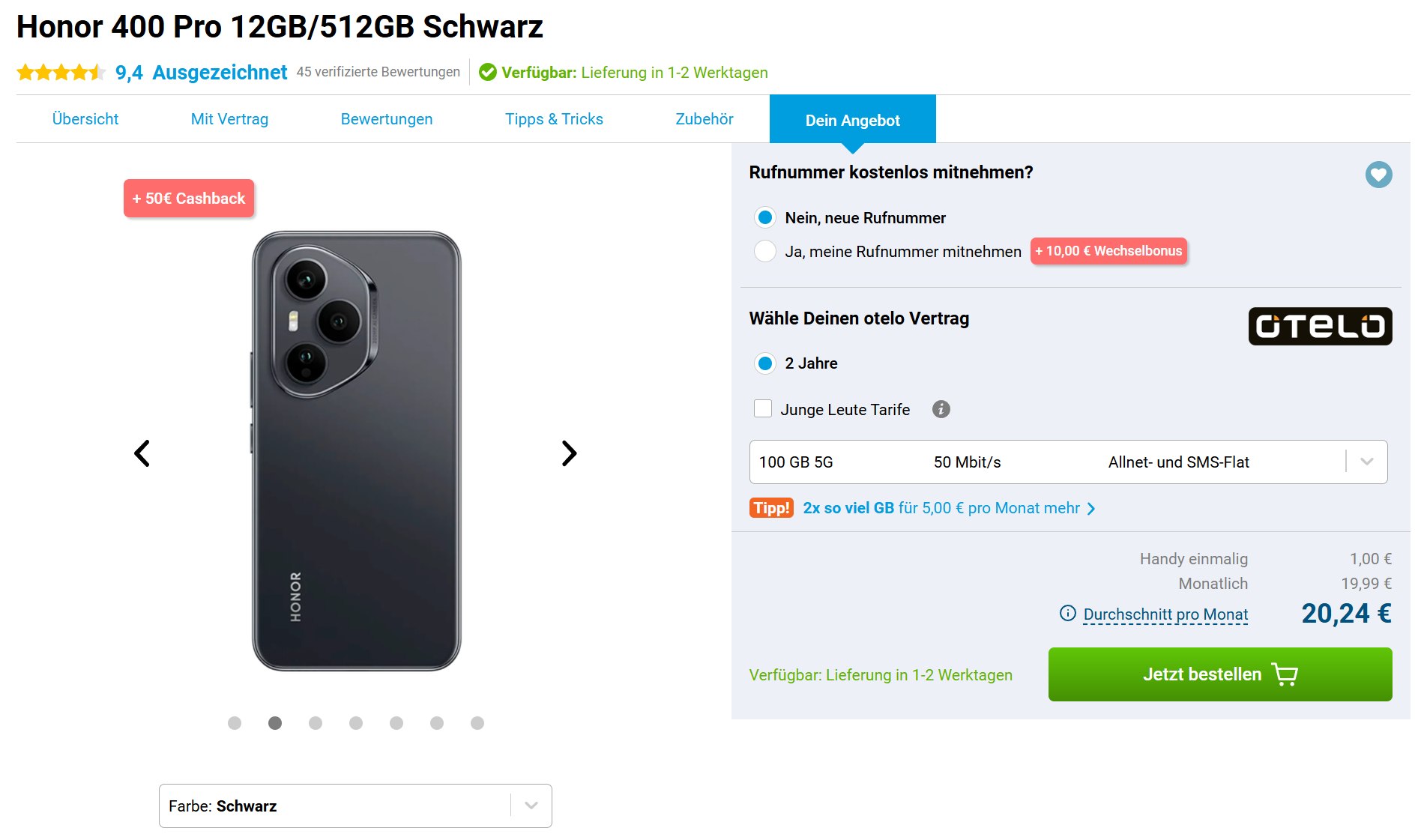1427x840 pixels.
Task: Show previous phone image with left arrow
Action: (142, 453)
